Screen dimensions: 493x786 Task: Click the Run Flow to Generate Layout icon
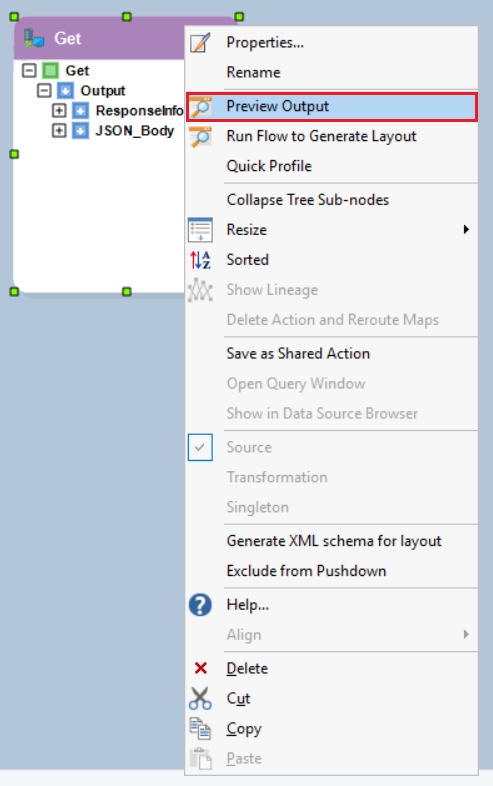(201, 136)
